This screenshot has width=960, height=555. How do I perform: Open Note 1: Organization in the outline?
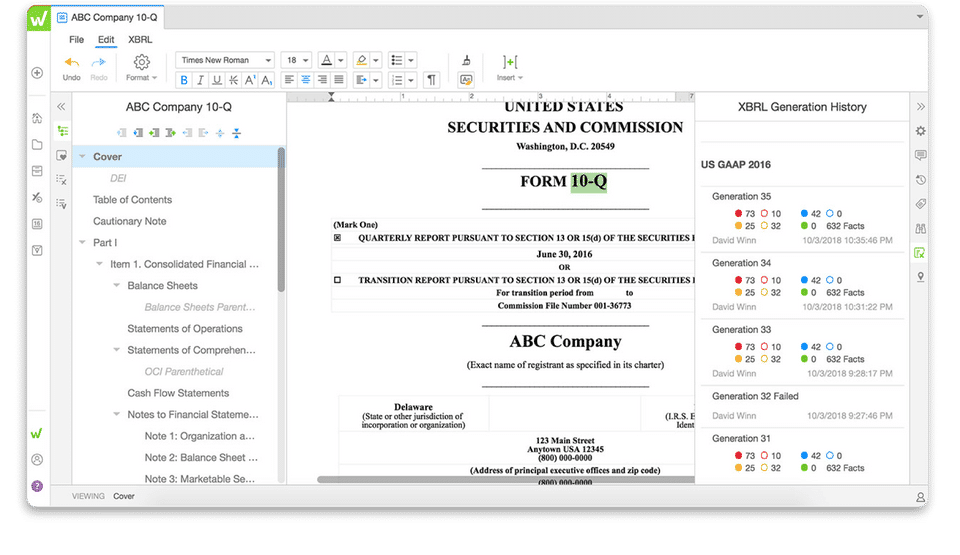pyautogui.click(x=200, y=436)
